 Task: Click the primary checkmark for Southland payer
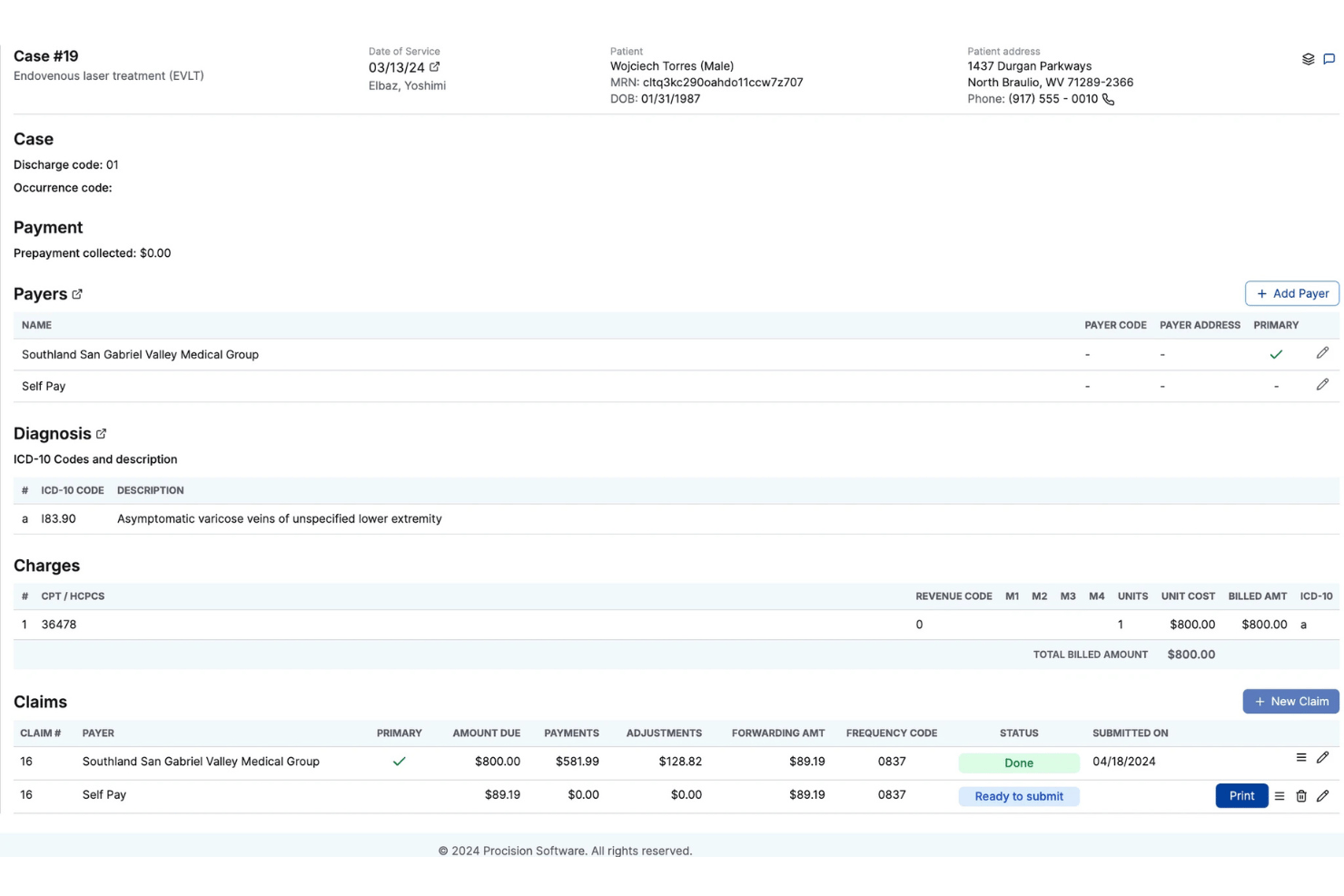[1276, 355]
